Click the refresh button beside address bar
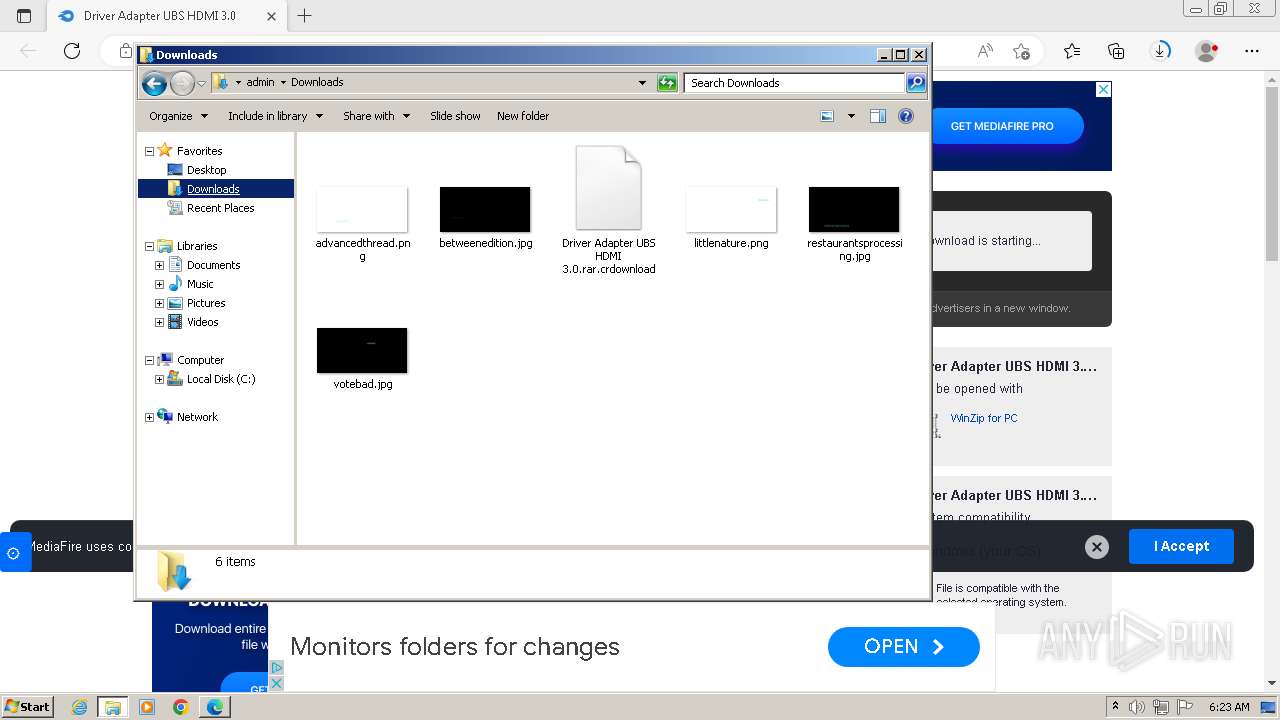1280x720 pixels. coord(667,83)
